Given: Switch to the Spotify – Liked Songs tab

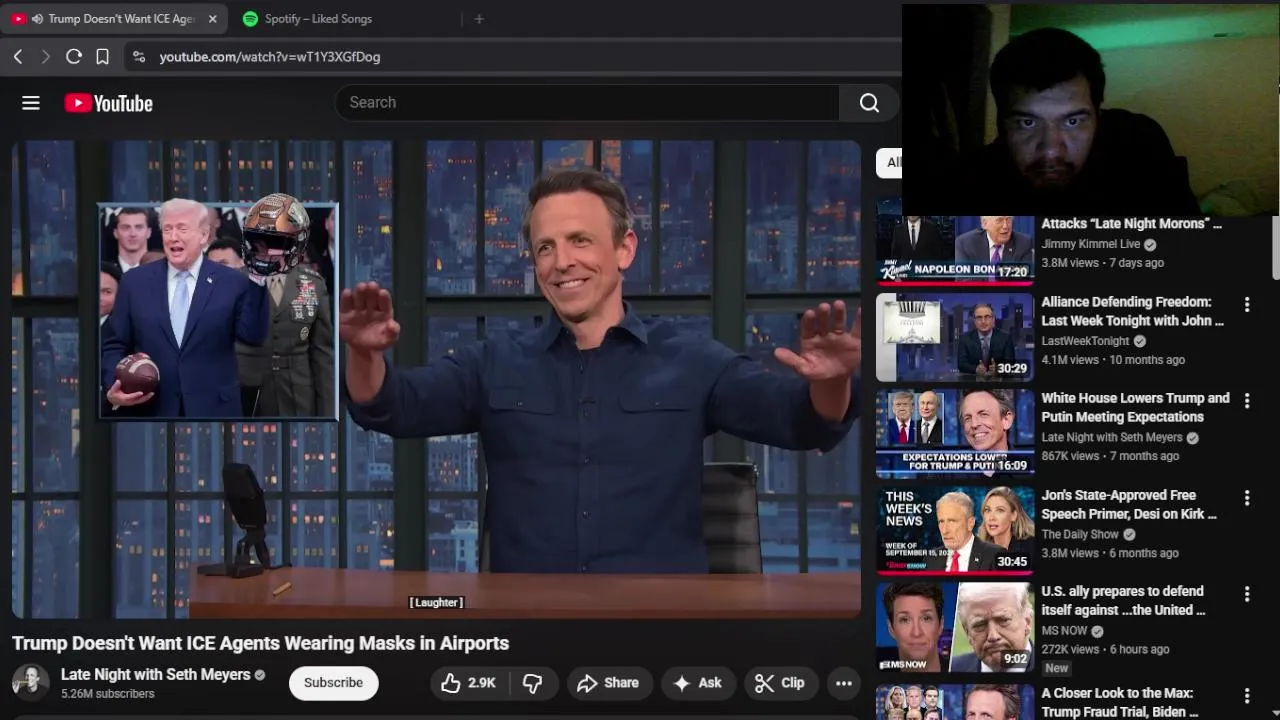Looking at the screenshot, I should click(318, 19).
